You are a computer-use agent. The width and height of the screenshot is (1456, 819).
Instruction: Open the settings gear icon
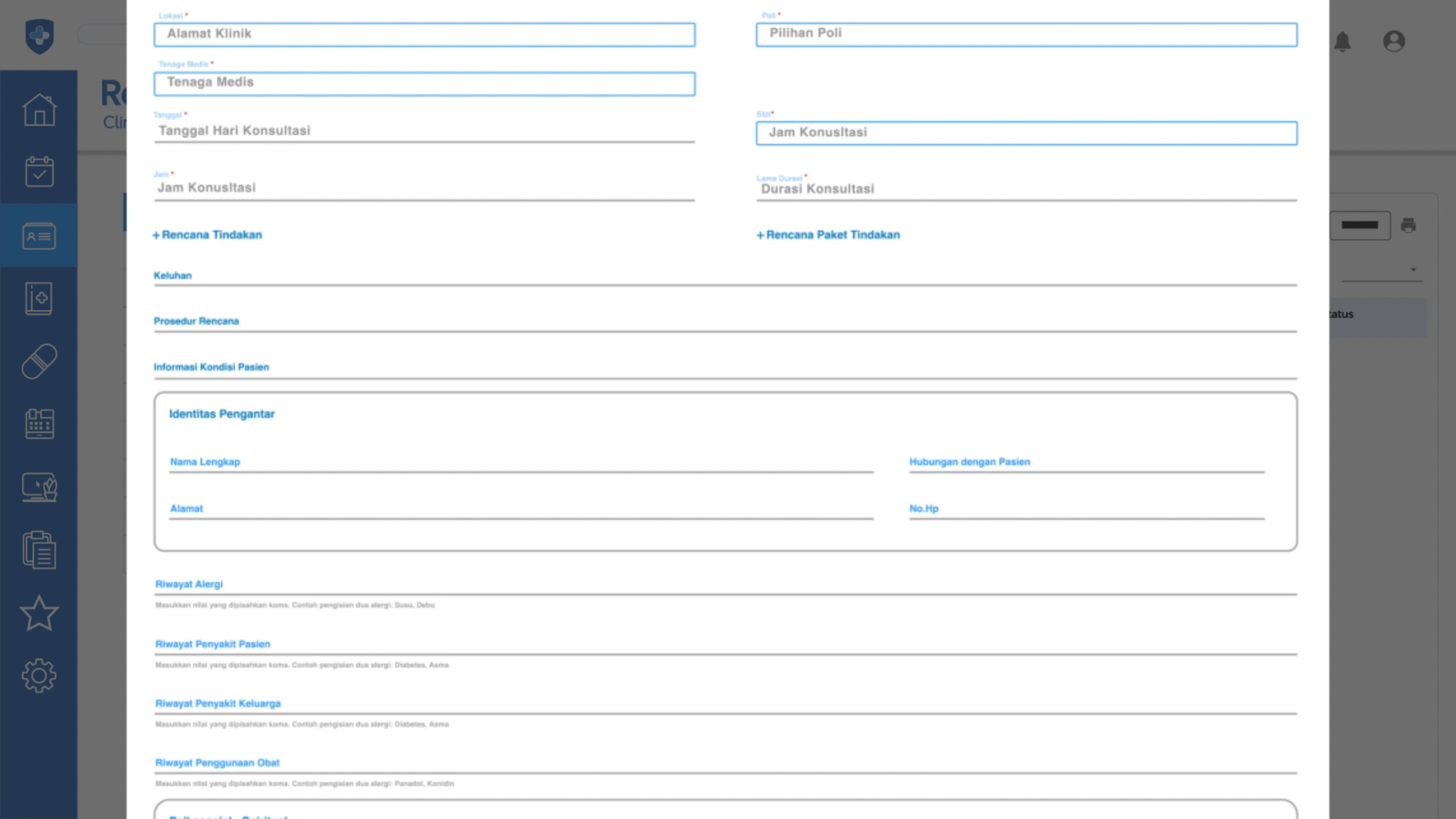39,676
